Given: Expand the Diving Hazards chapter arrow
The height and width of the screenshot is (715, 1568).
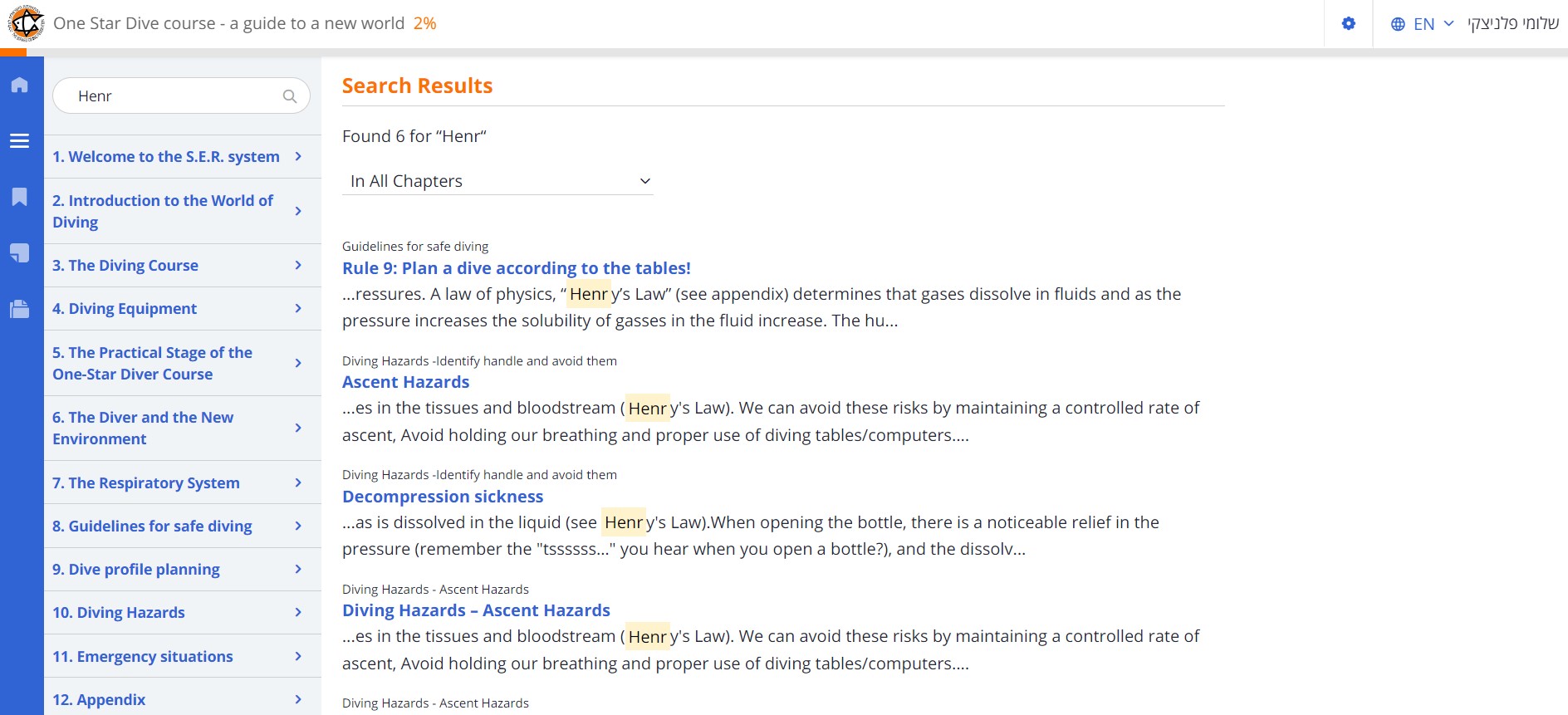Looking at the screenshot, I should (298, 613).
